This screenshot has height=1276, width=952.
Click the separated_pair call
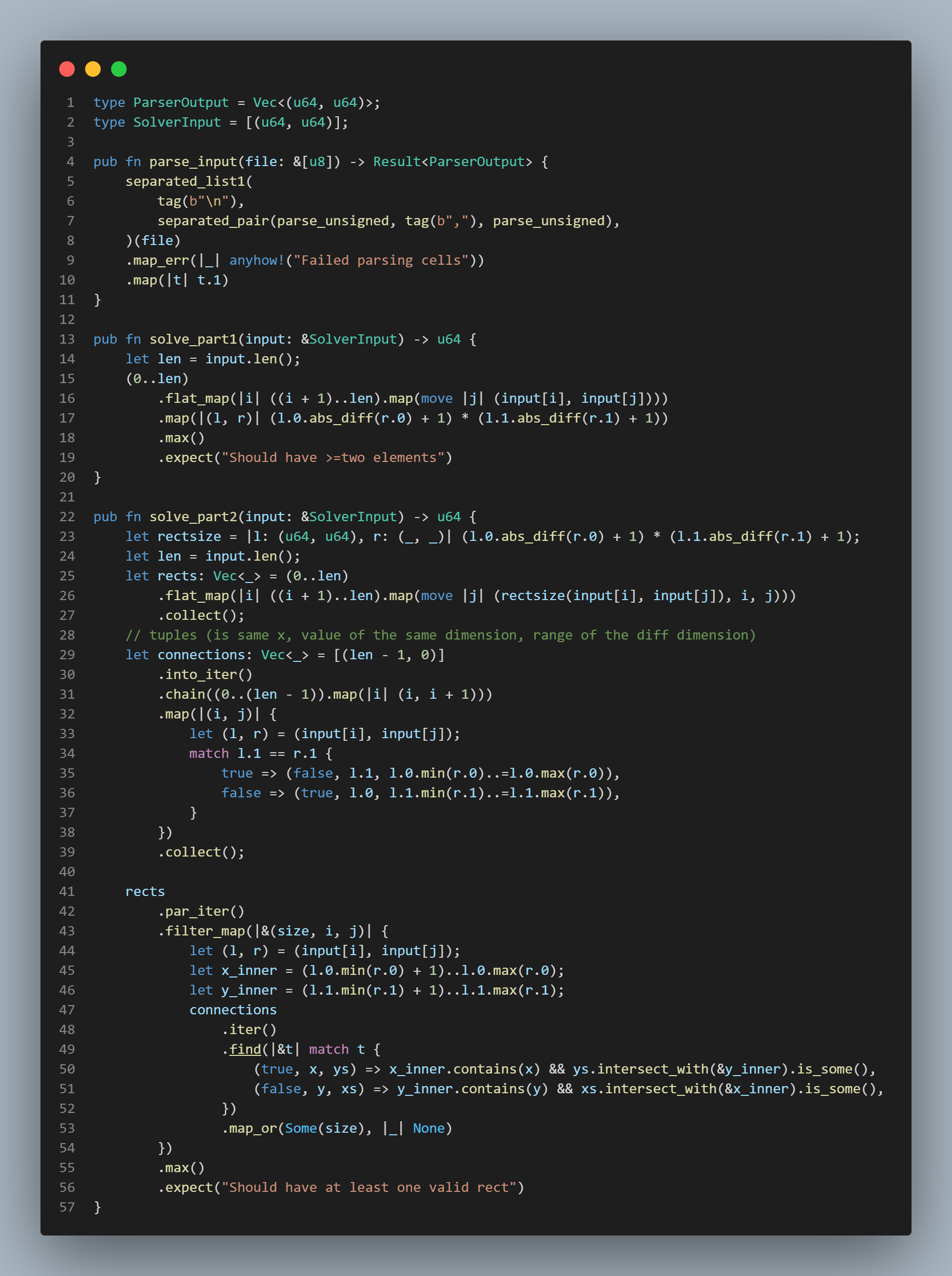pos(213,221)
